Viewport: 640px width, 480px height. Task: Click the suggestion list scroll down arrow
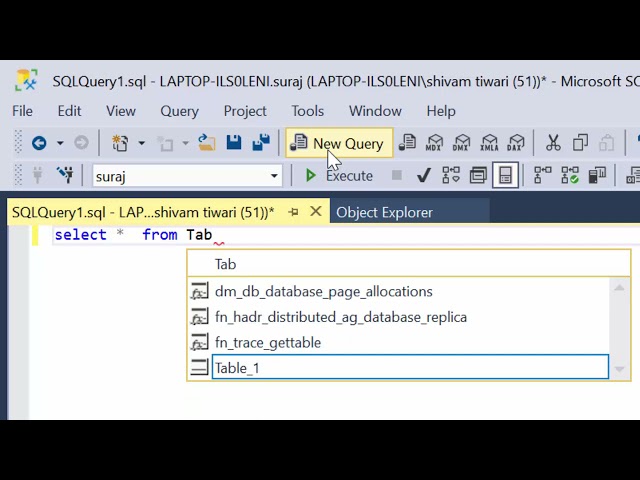click(619, 369)
